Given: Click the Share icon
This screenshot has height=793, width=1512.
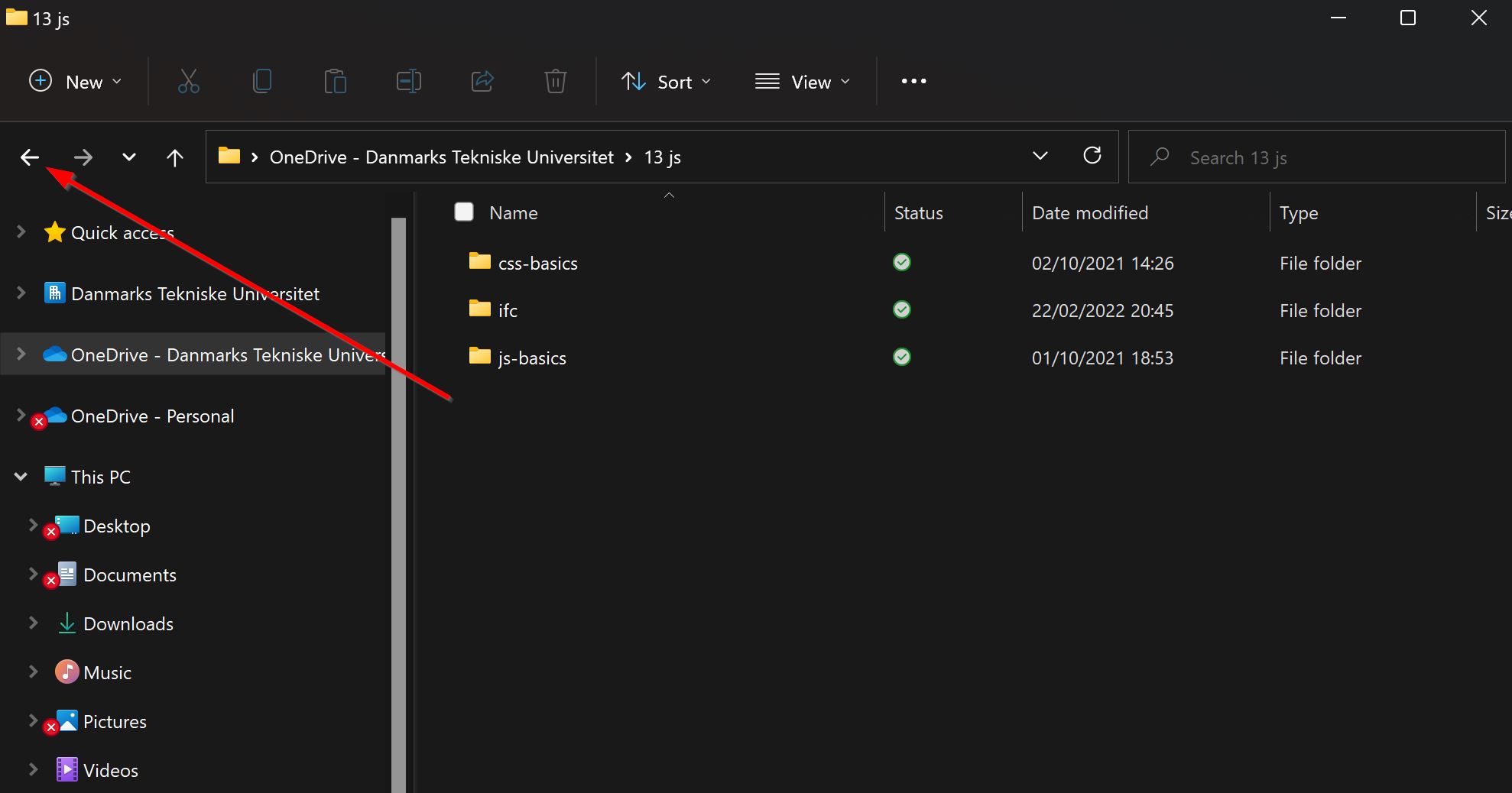Looking at the screenshot, I should point(482,81).
